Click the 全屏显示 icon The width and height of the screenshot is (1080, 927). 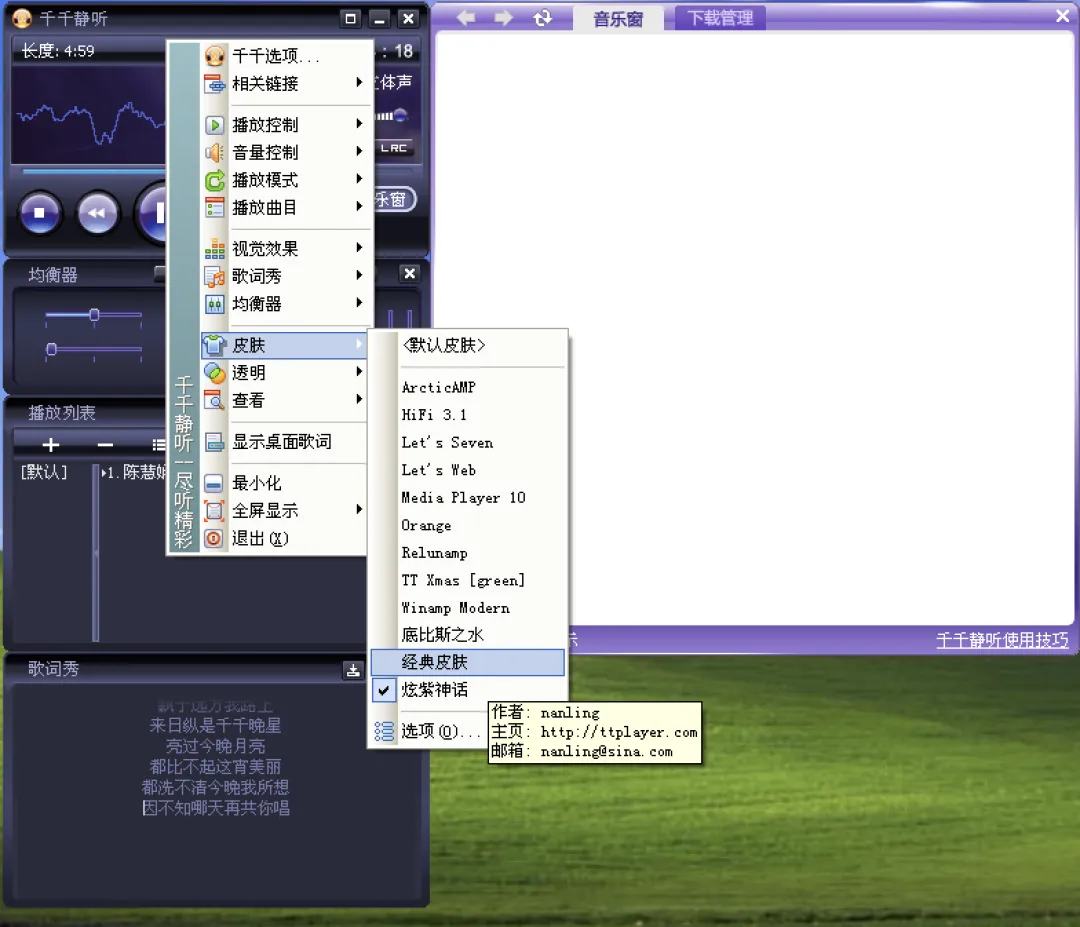click(214, 510)
